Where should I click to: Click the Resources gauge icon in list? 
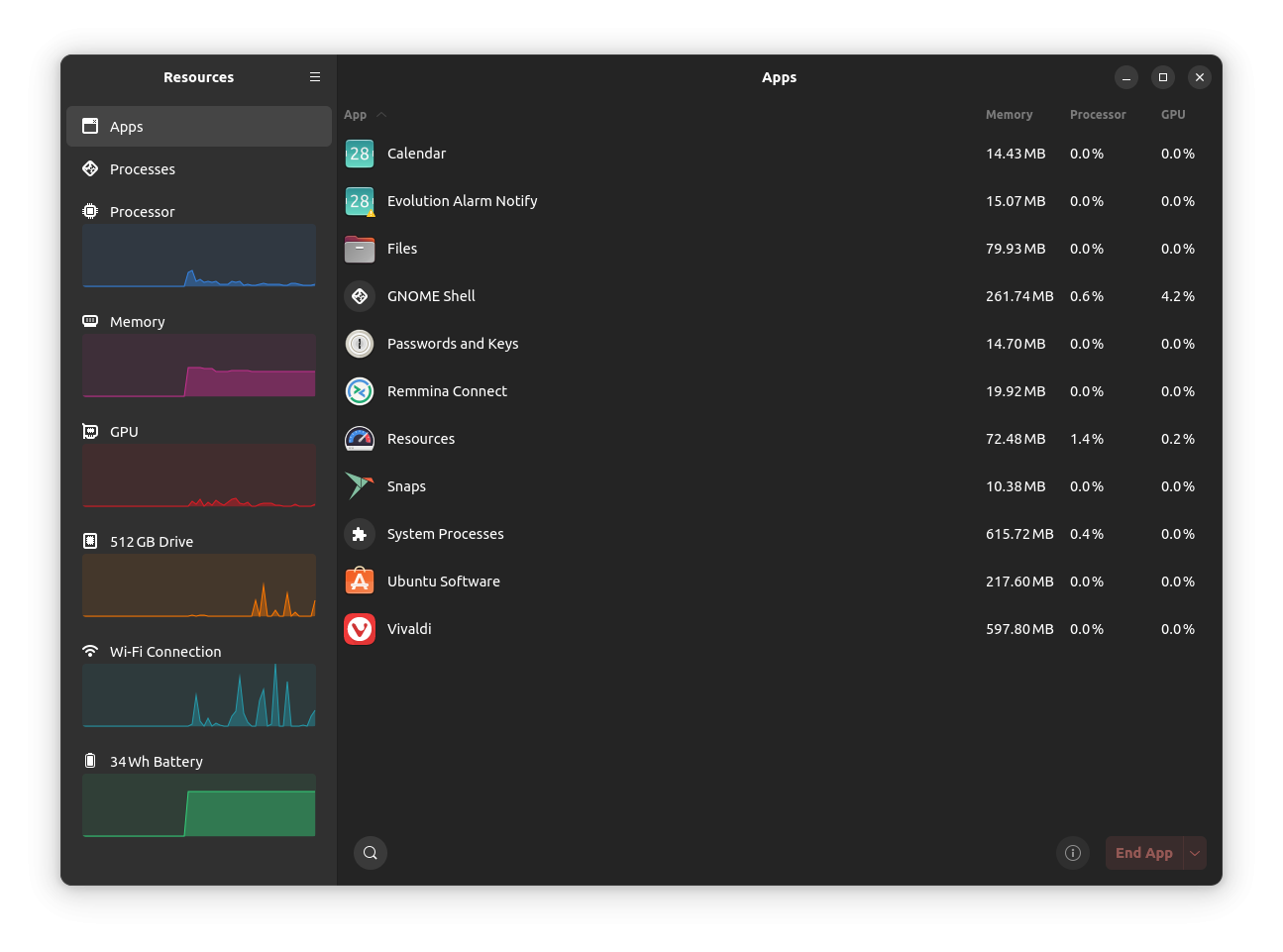pyautogui.click(x=360, y=439)
